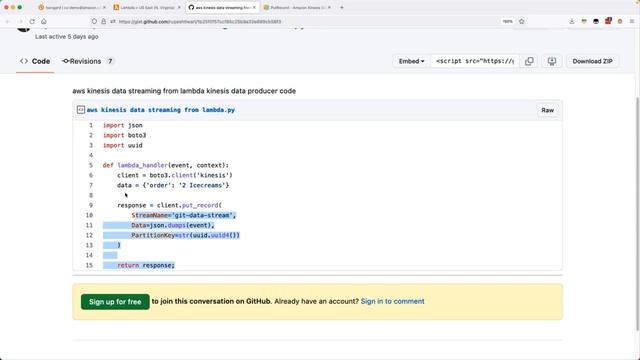Open the Embed dropdown
The width and height of the screenshot is (640, 360).
click(411, 61)
